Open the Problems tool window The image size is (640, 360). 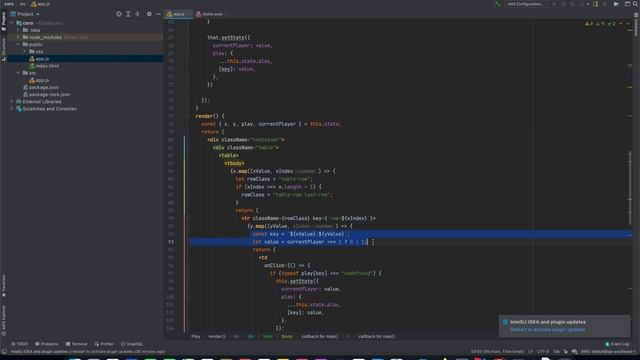click(x=47, y=344)
